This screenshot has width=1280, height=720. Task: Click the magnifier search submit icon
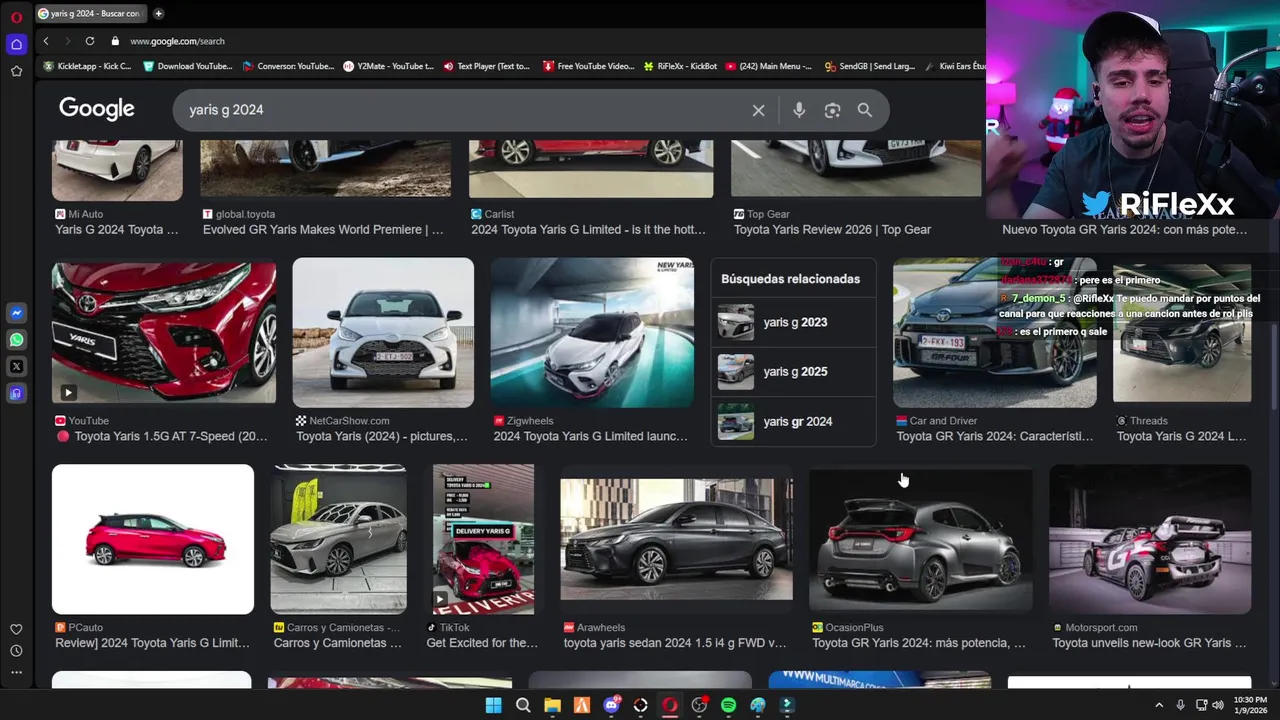pyautogui.click(x=865, y=110)
